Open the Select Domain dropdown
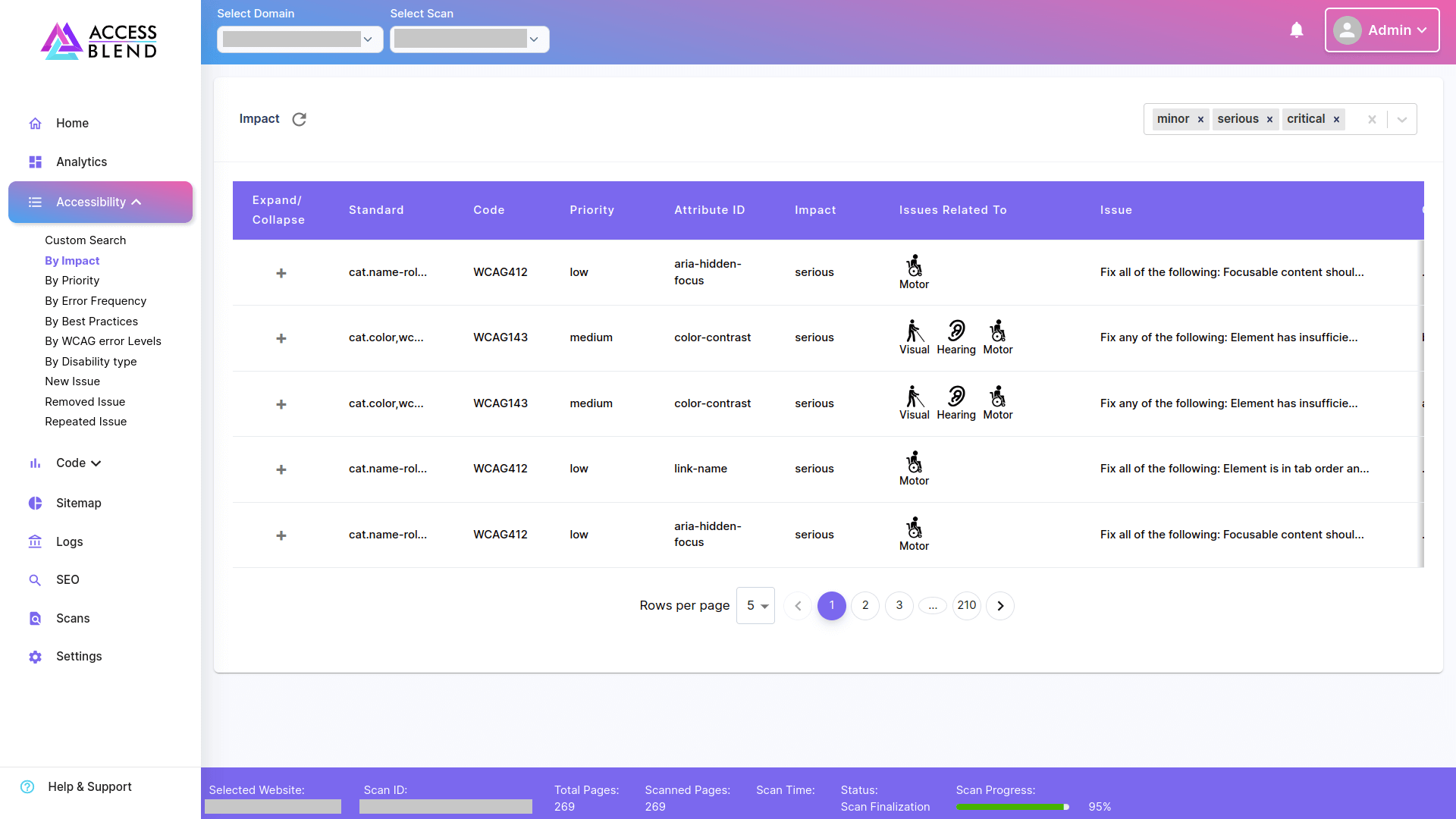1456x819 pixels. pos(300,39)
